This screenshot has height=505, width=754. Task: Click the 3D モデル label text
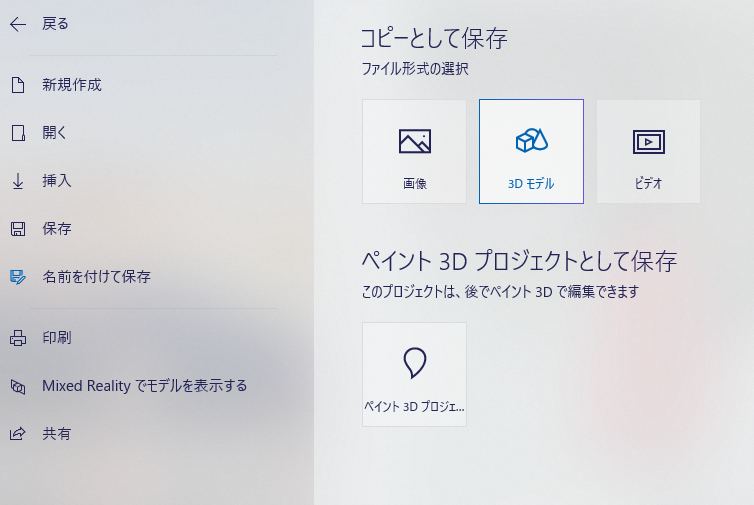(531, 184)
